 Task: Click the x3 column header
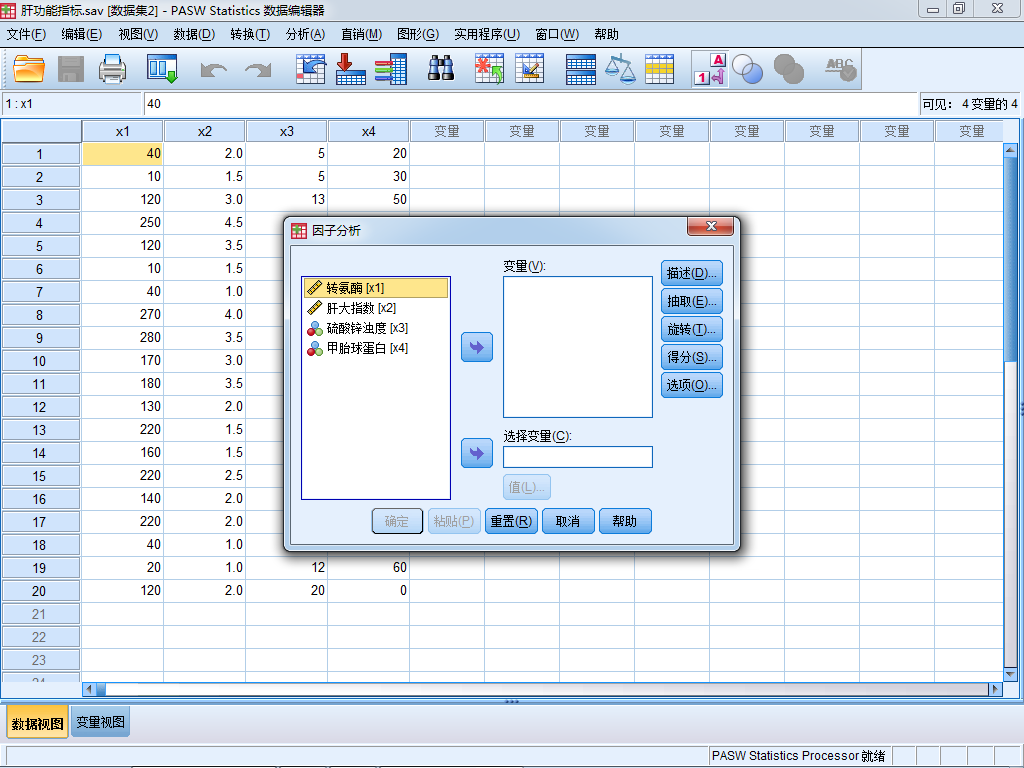(287, 131)
